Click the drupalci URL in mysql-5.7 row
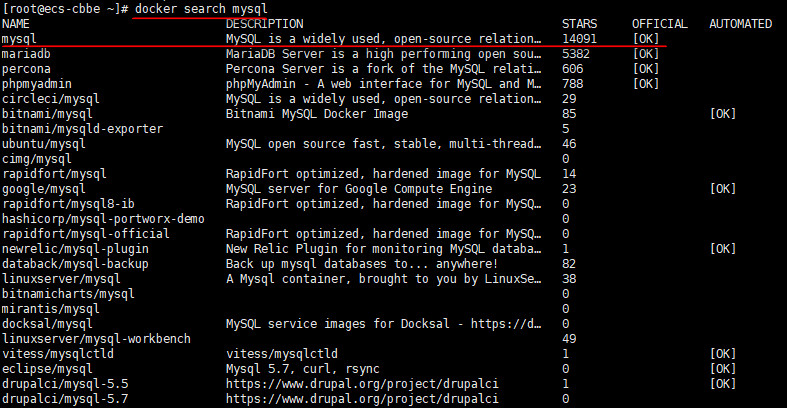 362,399
